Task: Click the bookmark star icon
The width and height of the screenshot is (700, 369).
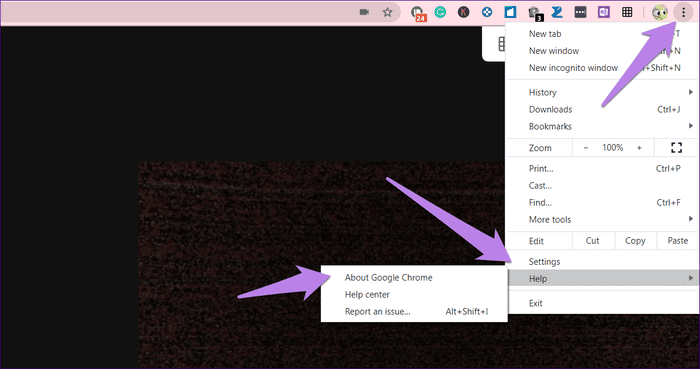Action: pyautogui.click(x=388, y=12)
